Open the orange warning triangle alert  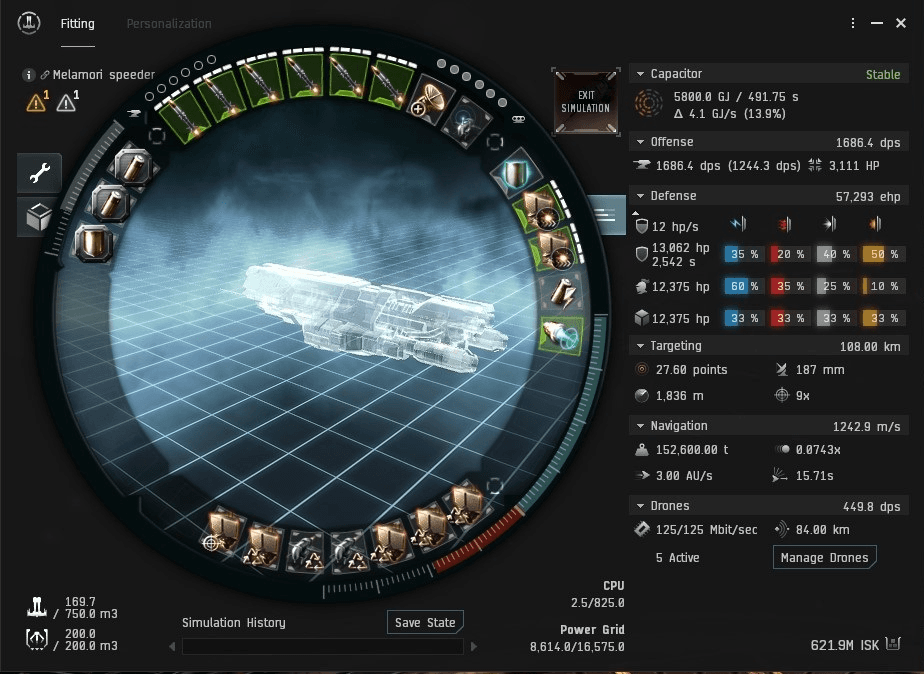(x=37, y=103)
